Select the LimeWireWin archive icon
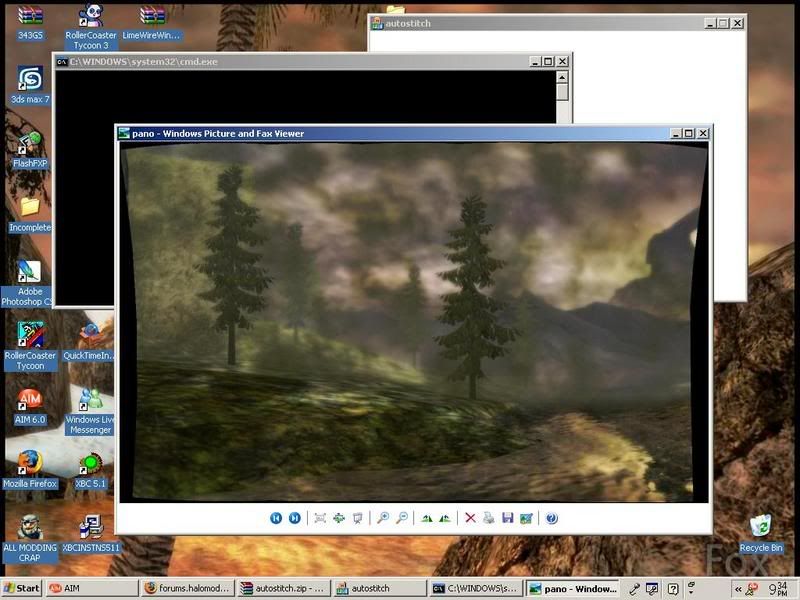The width and height of the screenshot is (800, 600). [x=152, y=22]
